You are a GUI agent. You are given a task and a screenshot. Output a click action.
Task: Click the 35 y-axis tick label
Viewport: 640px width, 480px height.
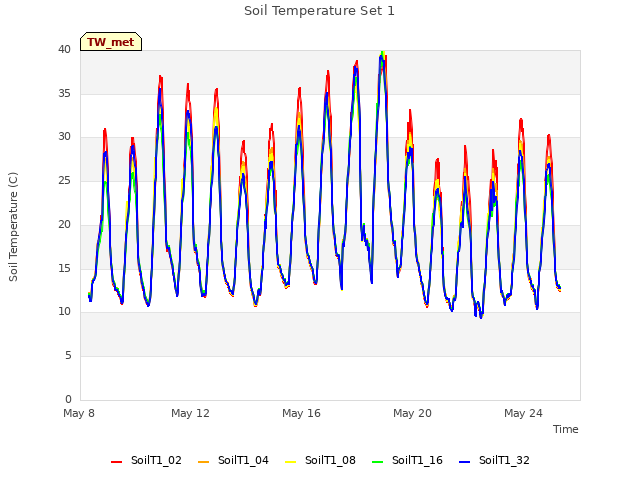click(64, 93)
